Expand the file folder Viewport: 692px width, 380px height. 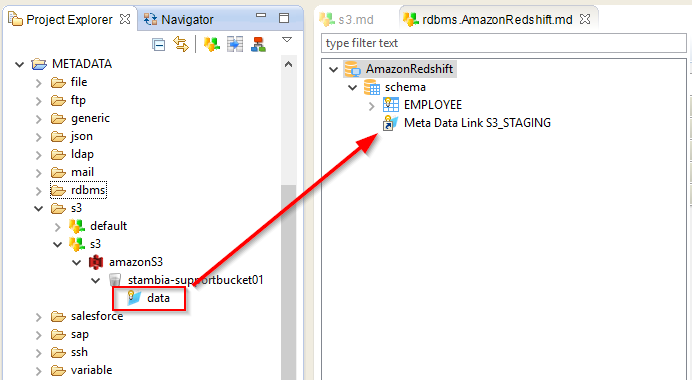pyautogui.click(x=39, y=83)
